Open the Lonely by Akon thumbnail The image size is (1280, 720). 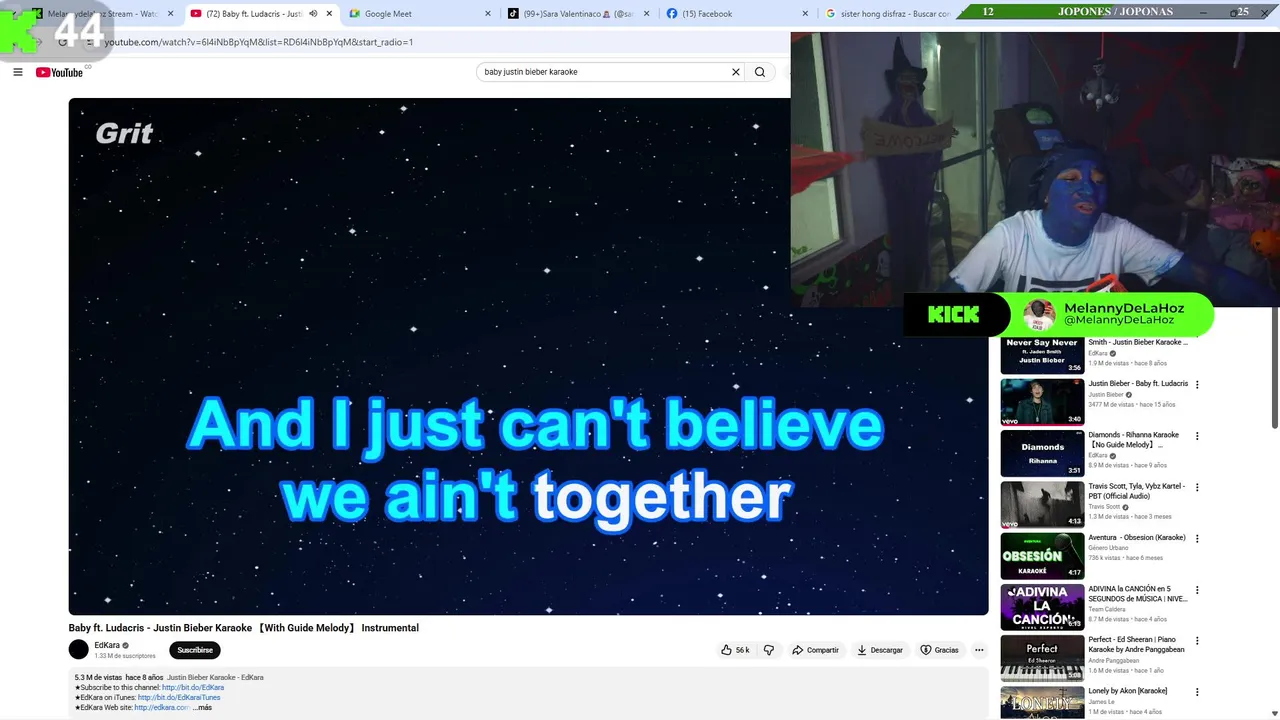[x=1042, y=703]
